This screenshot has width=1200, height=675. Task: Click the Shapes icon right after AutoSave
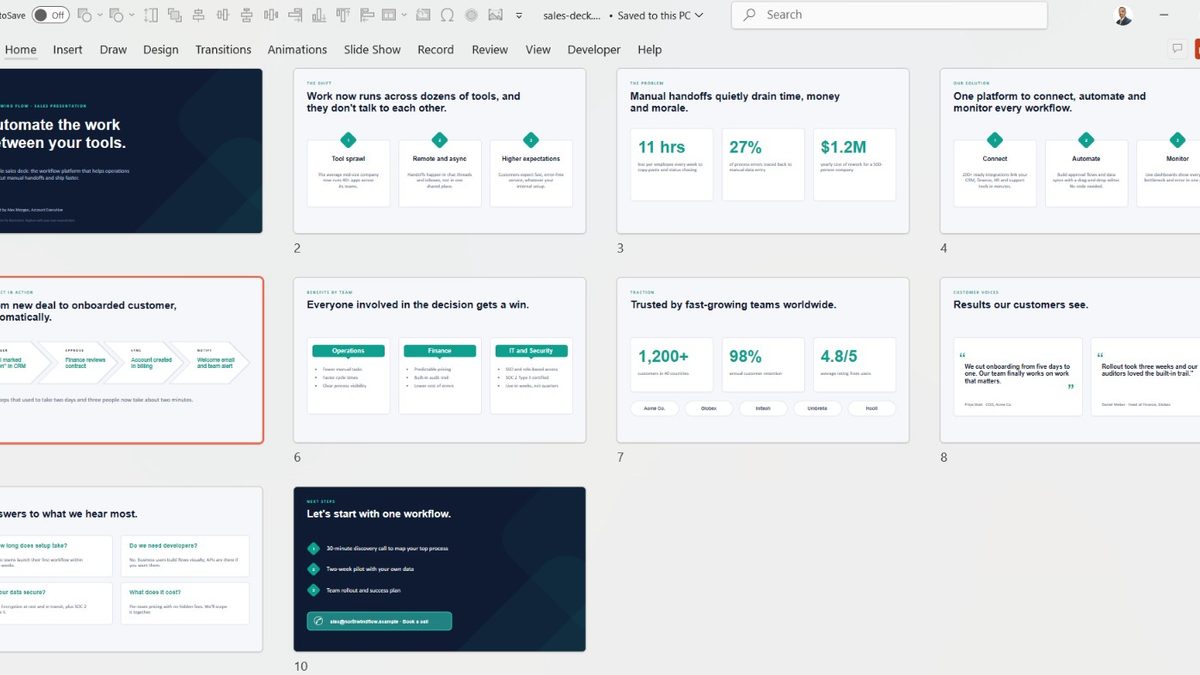[84, 15]
